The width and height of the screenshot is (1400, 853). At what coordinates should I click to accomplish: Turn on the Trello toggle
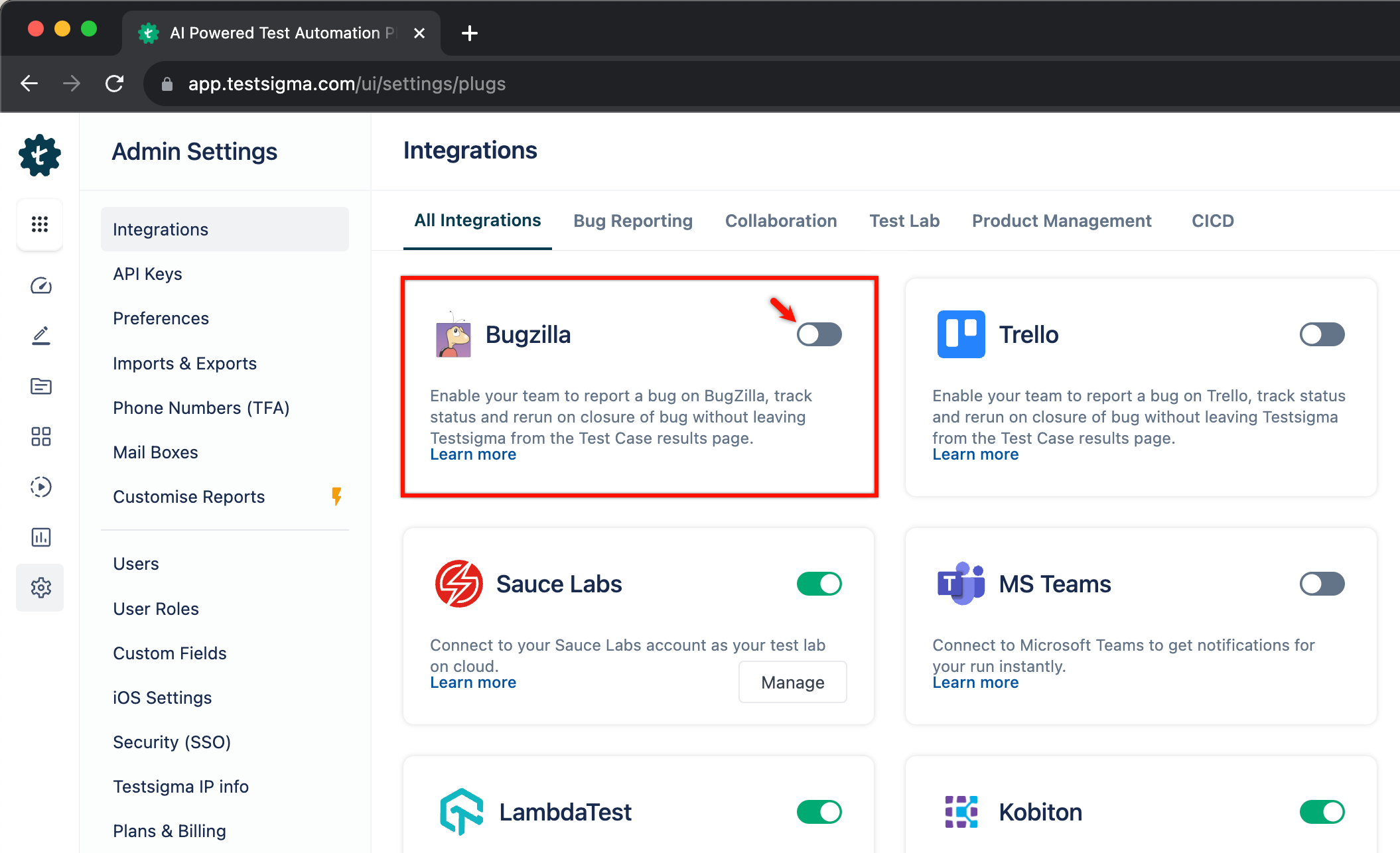pyautogui.click(x=1321, y=334)
